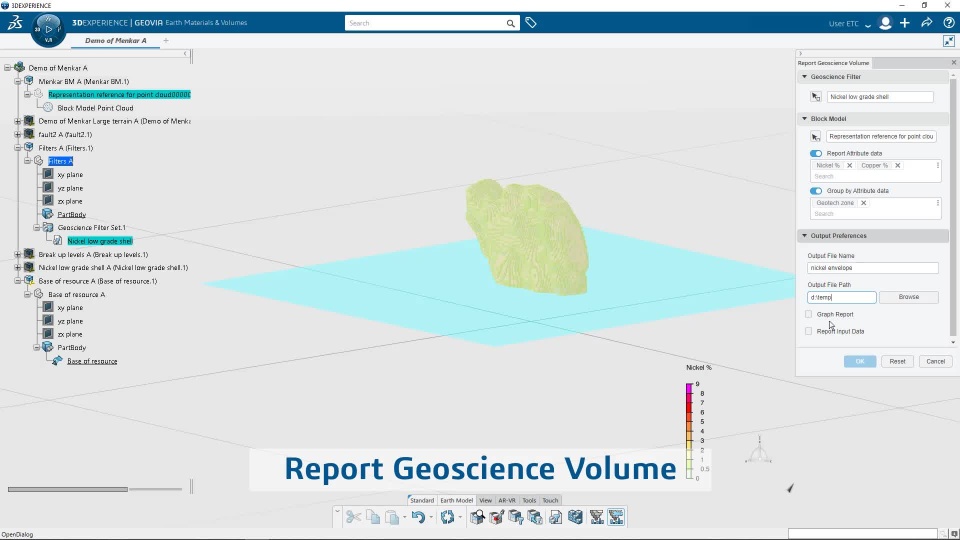This screenshot has width=960, height=540.
Task: Click the first funnel report icon
Action: 596,517
